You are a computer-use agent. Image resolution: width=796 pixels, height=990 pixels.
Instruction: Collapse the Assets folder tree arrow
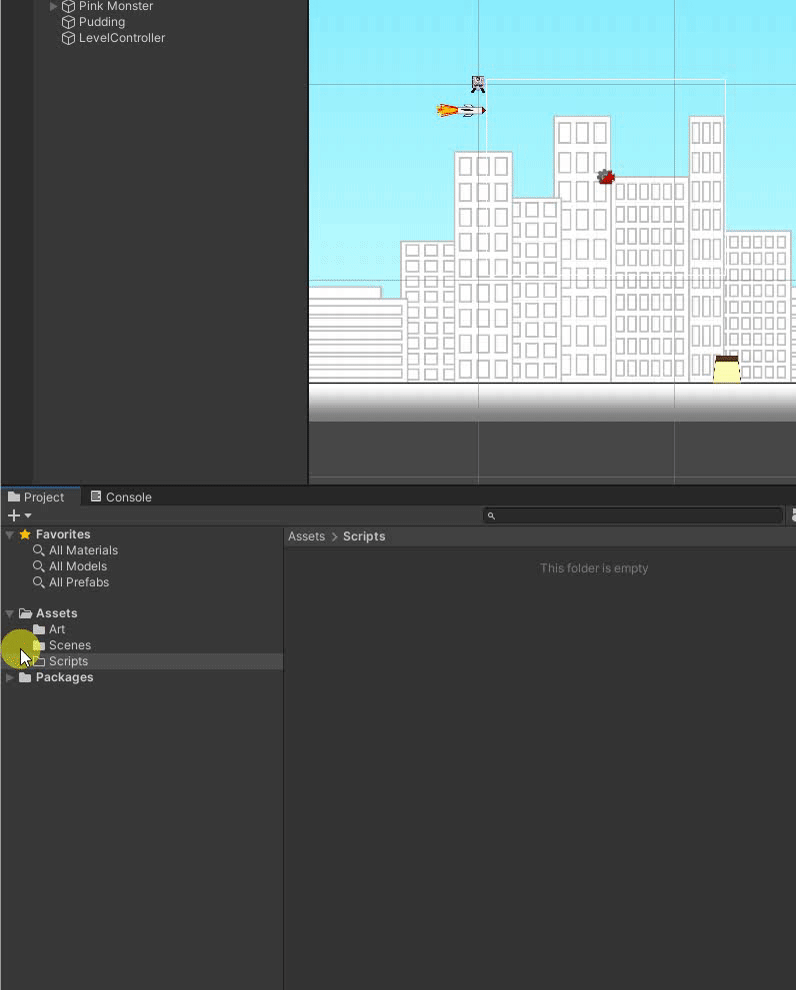pos(10,614)
